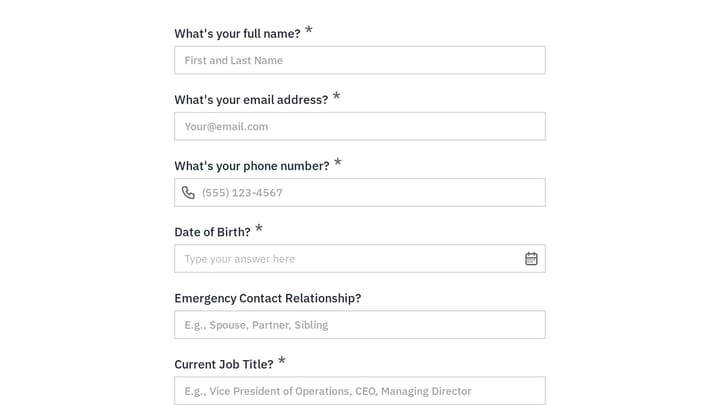The image size is (720, 405).
Task: Click the "What's your full name?" label
Action: [x=237, y=34]
